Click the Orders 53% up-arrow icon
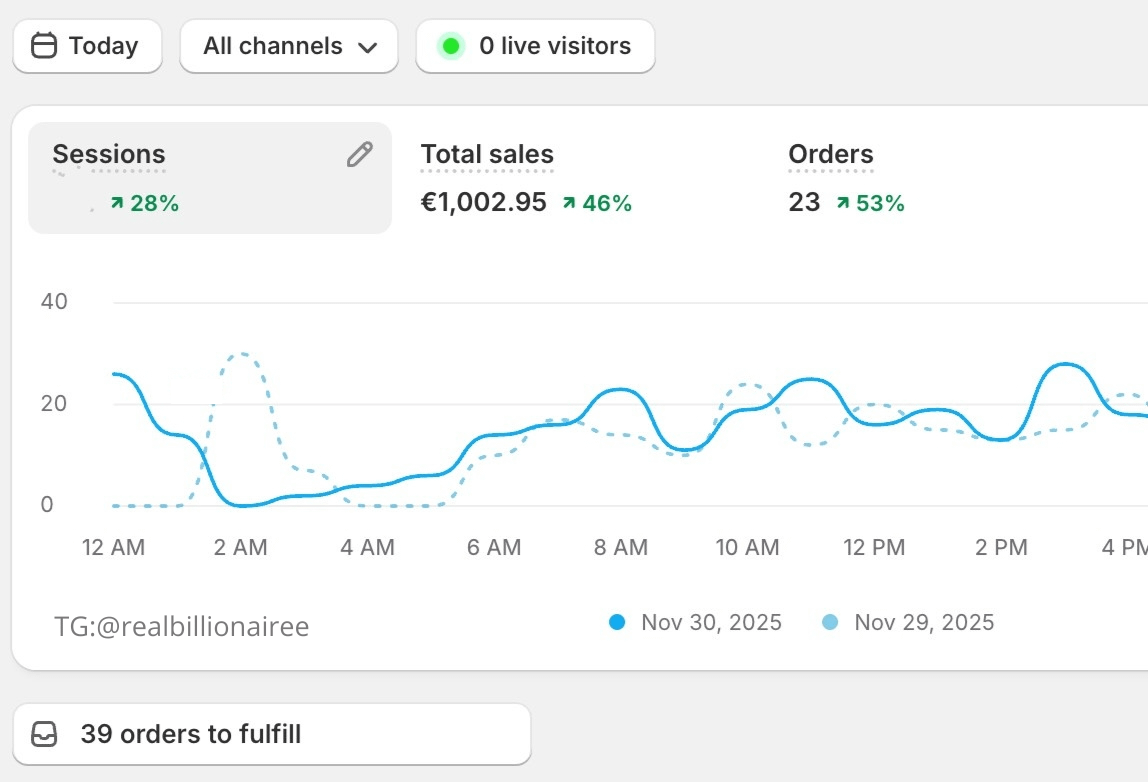This screenshot has width=1148, height=782. coord(843,203)
